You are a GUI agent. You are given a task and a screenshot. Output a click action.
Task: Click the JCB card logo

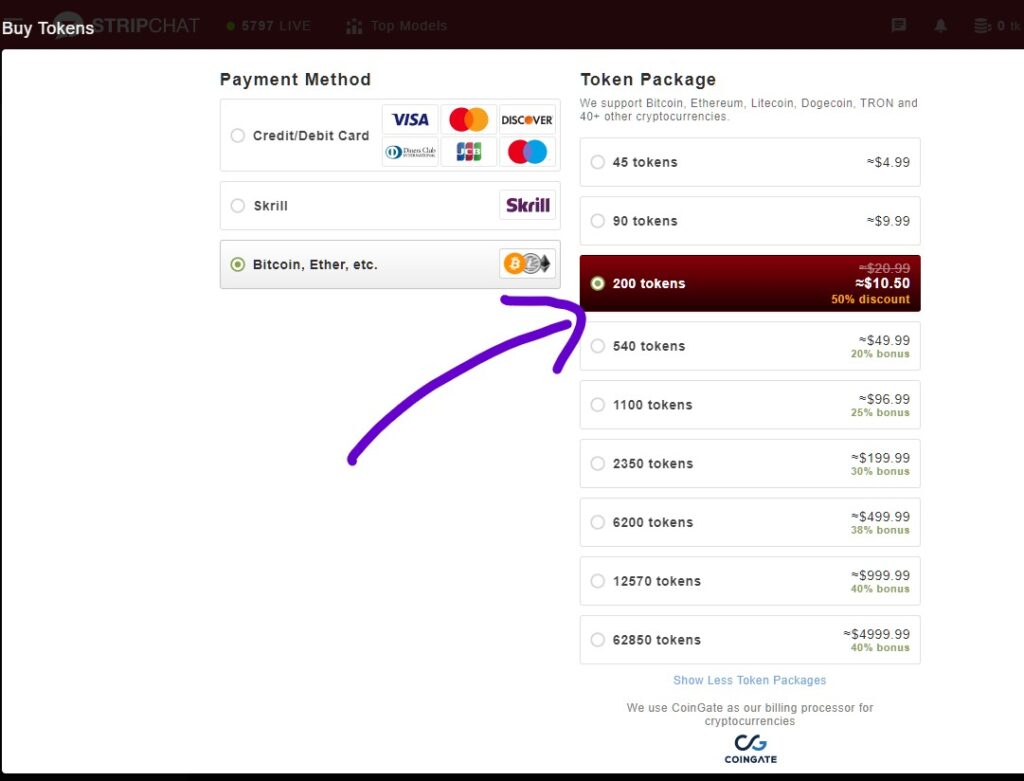tap(468, 151)
